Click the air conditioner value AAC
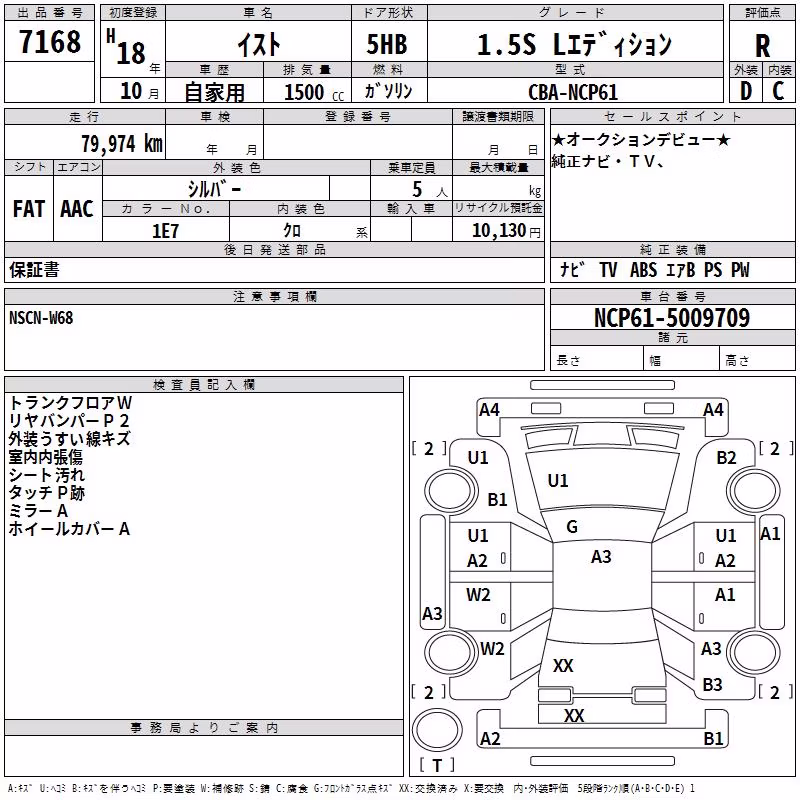The height and width of the screenshot is (800, 800). 77,209
